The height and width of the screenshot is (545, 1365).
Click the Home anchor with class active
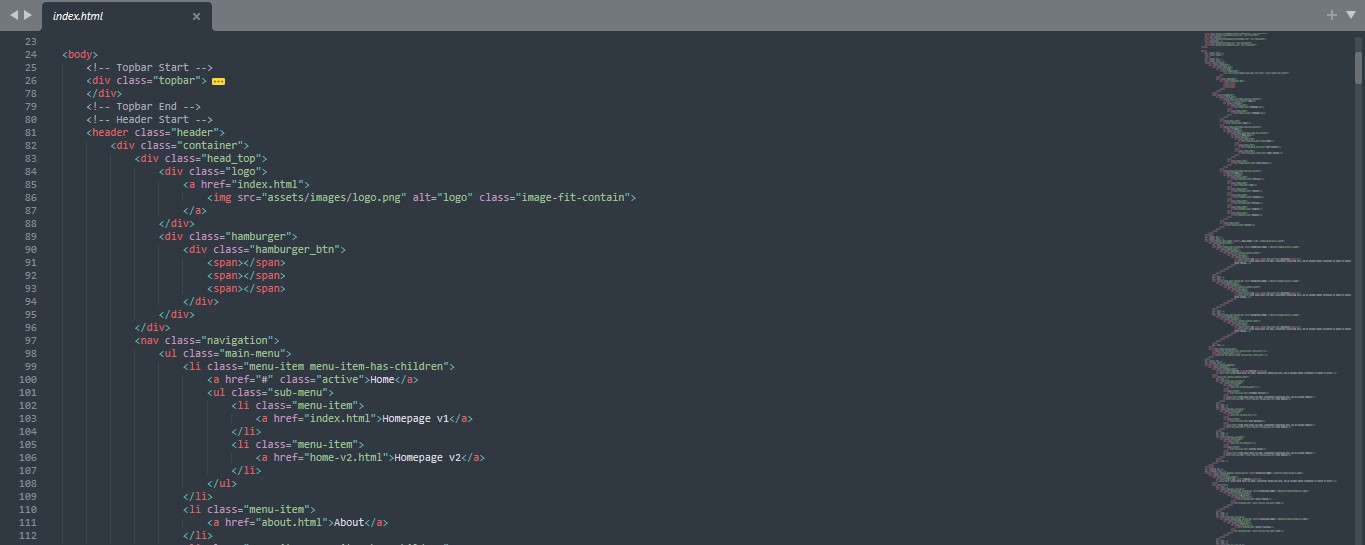(x=312, y=379)
